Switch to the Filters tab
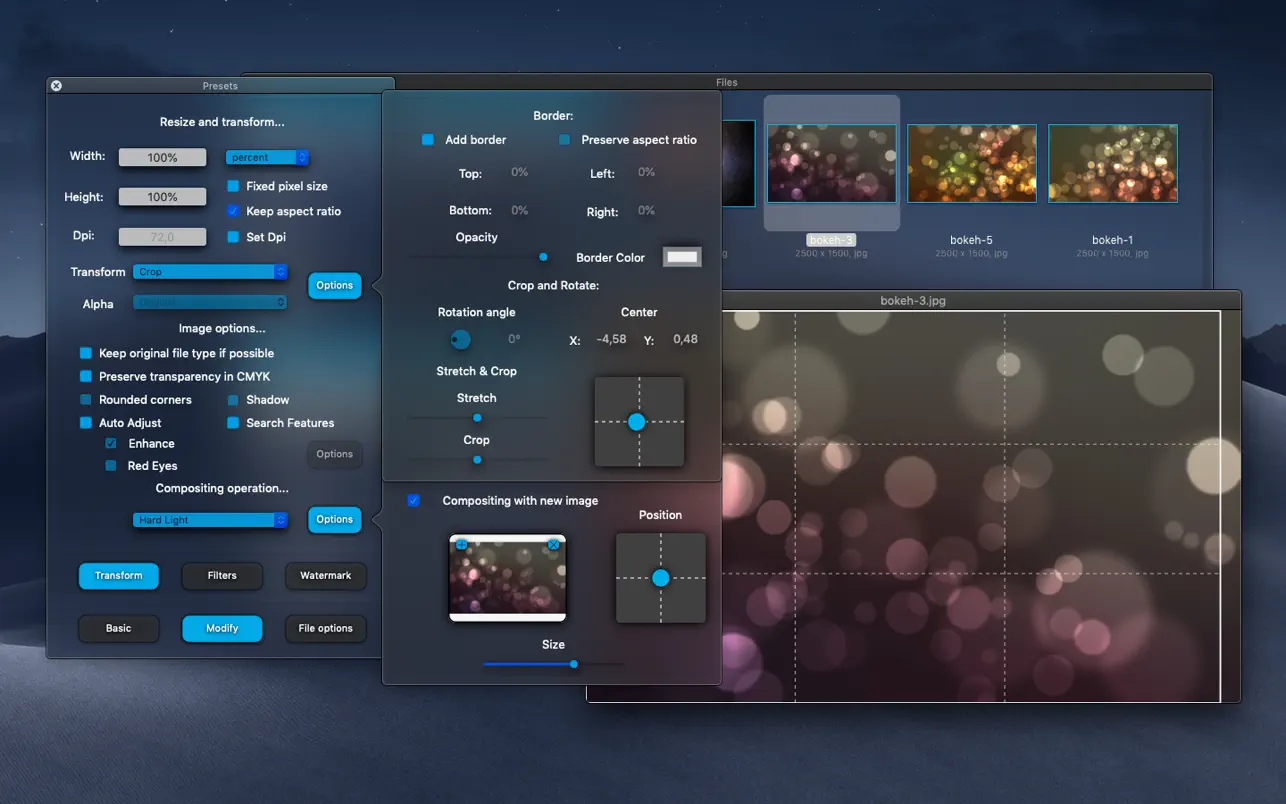The width and height of the screenshot is (1286, 804). pyautogui.click(x=222, y=576)
